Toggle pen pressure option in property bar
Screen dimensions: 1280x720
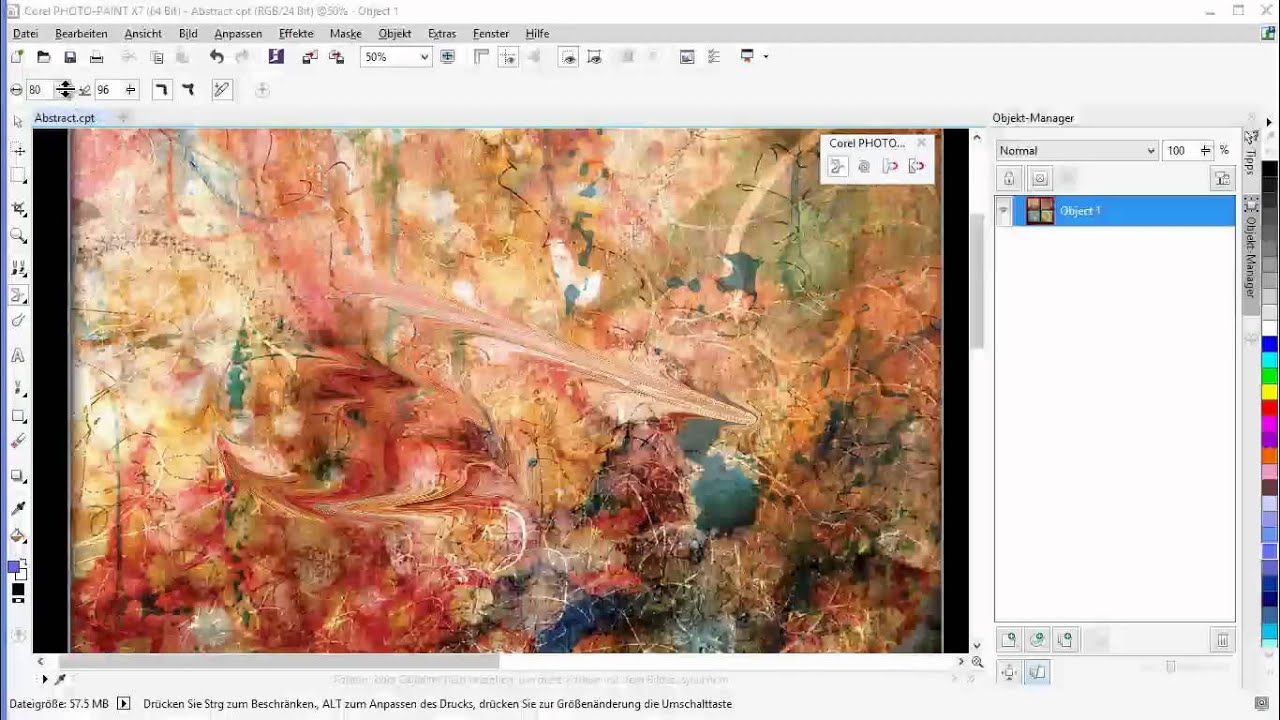coord(222,90)
